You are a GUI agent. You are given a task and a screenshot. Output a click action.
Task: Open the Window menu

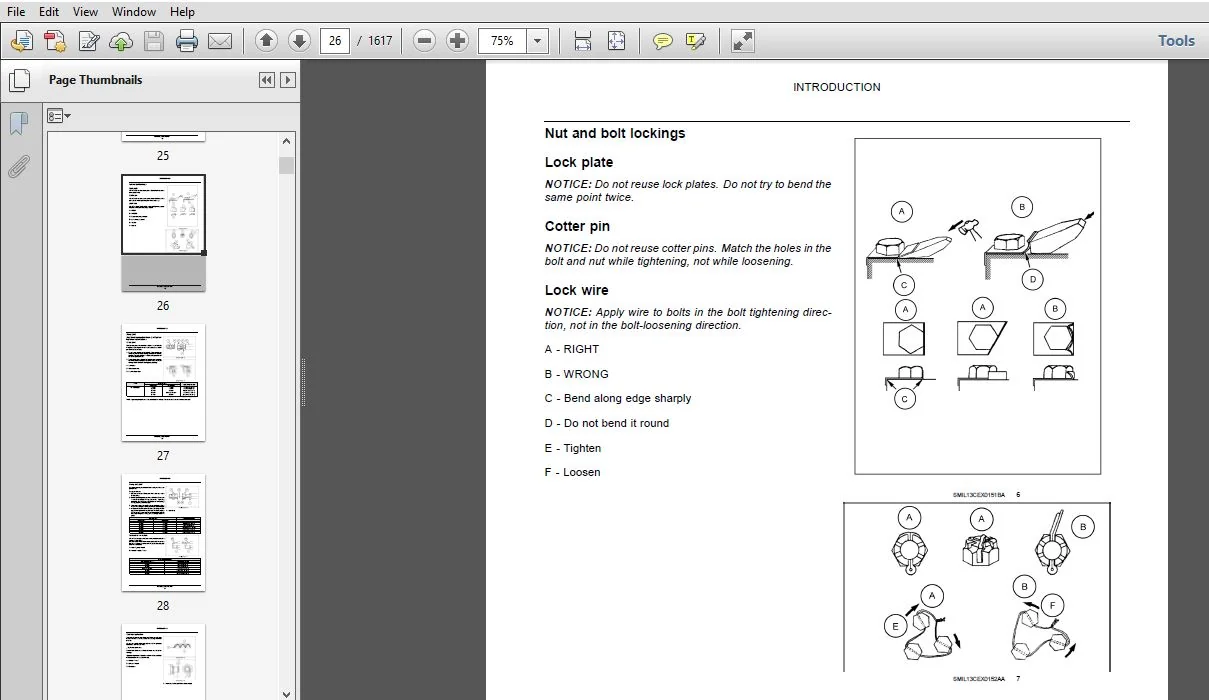click(x=134, y=12)
